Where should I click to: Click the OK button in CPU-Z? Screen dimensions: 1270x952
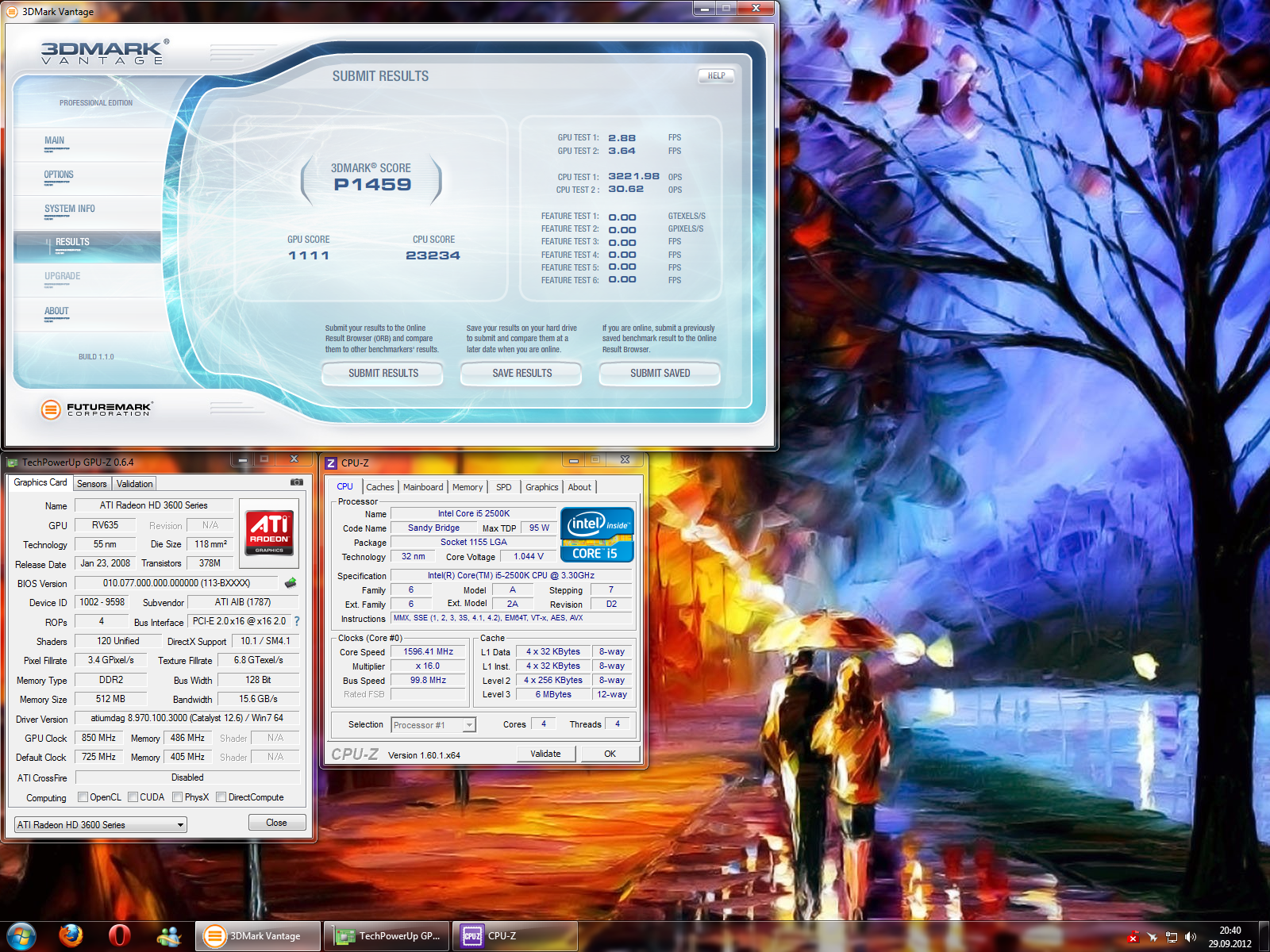click(x=610, y=754)
